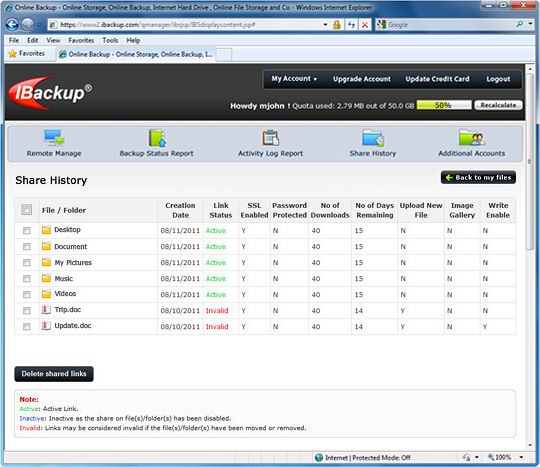The image size is (540, 467).
Task: Open the Tools menu
Action: [110, 41]
